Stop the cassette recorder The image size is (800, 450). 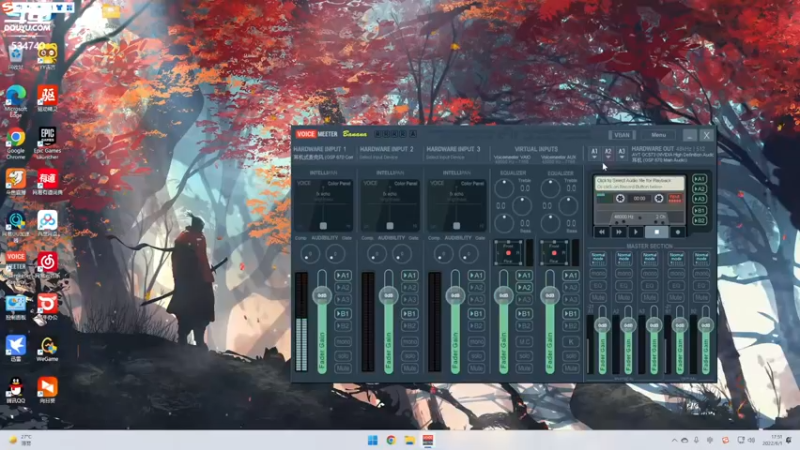coord(657,232)
